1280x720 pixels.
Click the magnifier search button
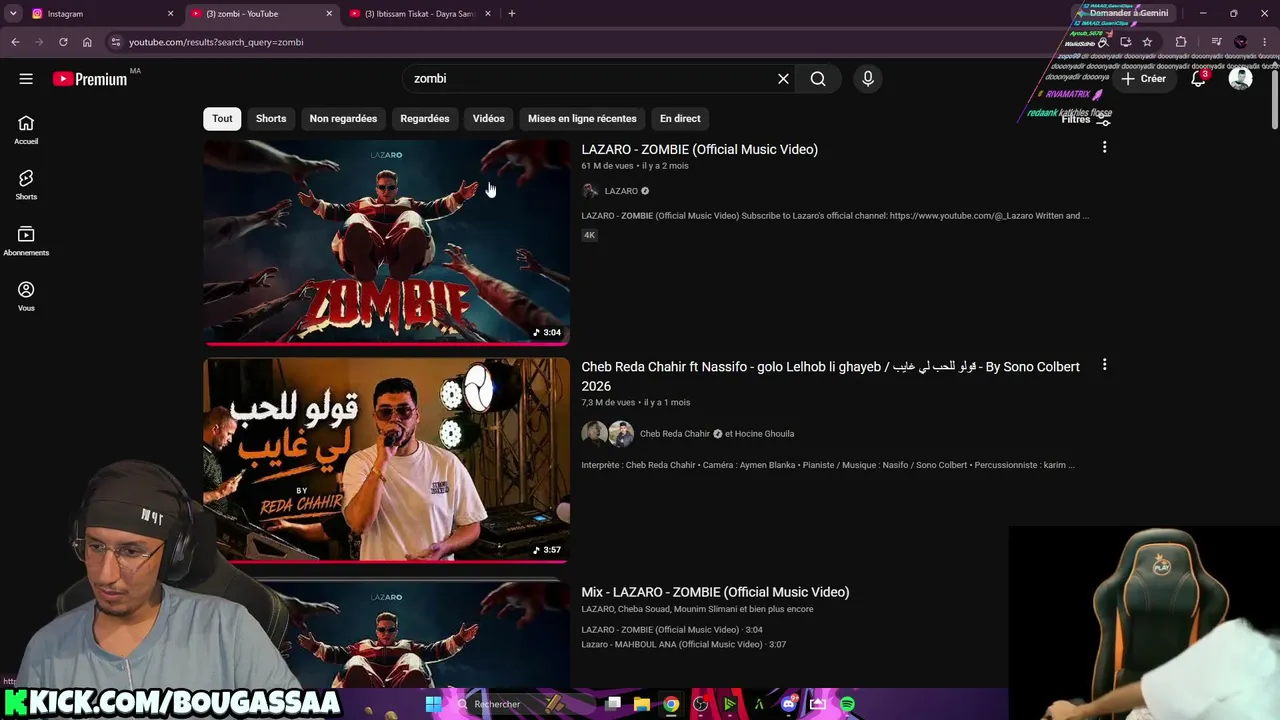pyautogui.click(x=818, y=79)
